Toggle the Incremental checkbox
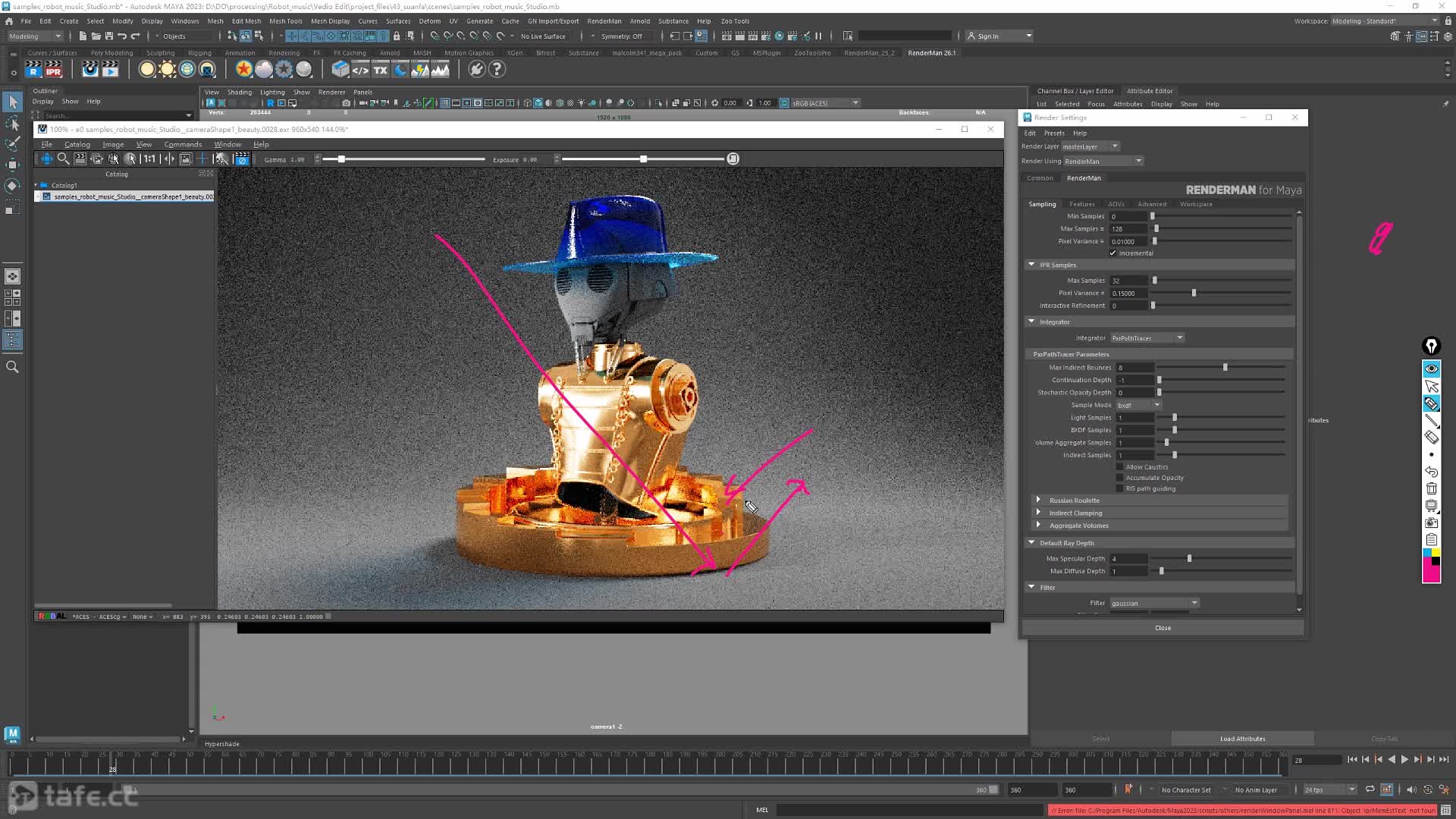 1112,253
